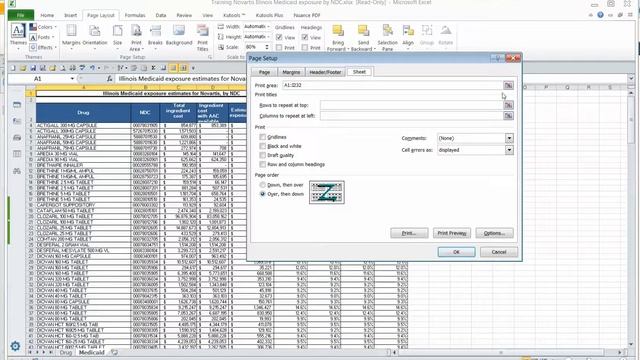Click the Print area input field
The image size is (640, 360).
[x=392, y=85]
